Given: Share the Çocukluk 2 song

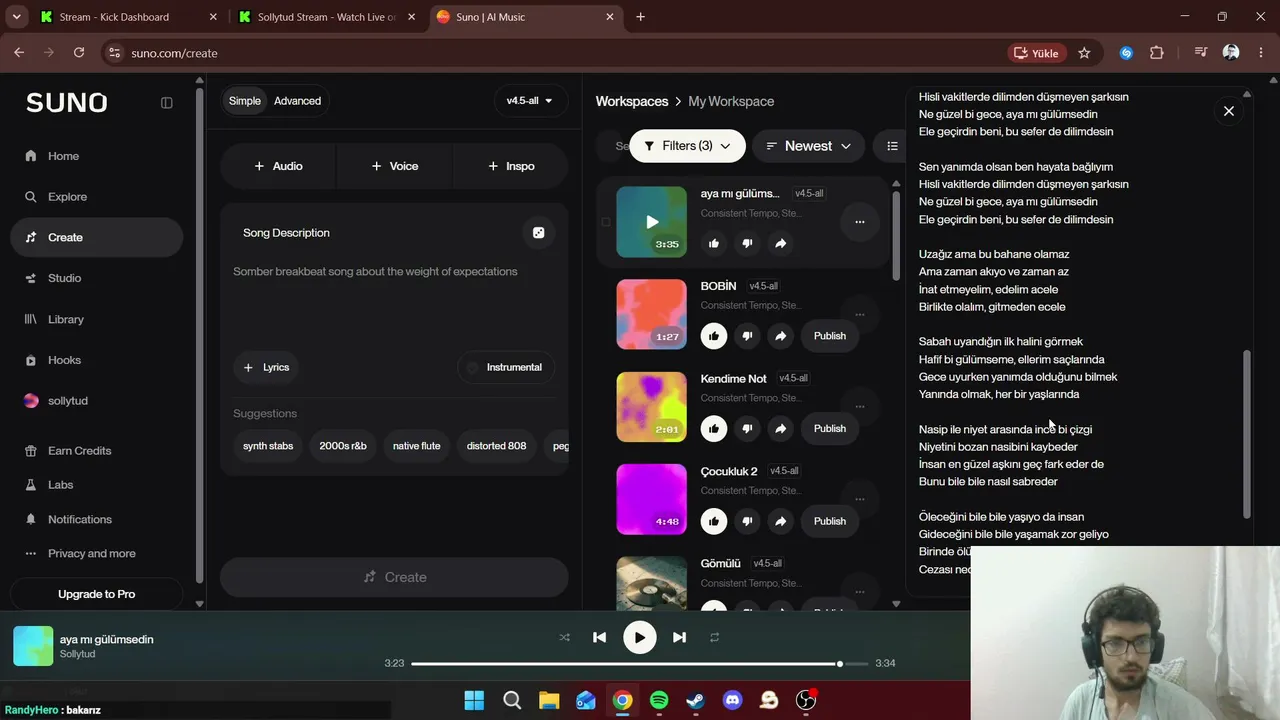Looking at the screenshot, I should click(780, 521).
